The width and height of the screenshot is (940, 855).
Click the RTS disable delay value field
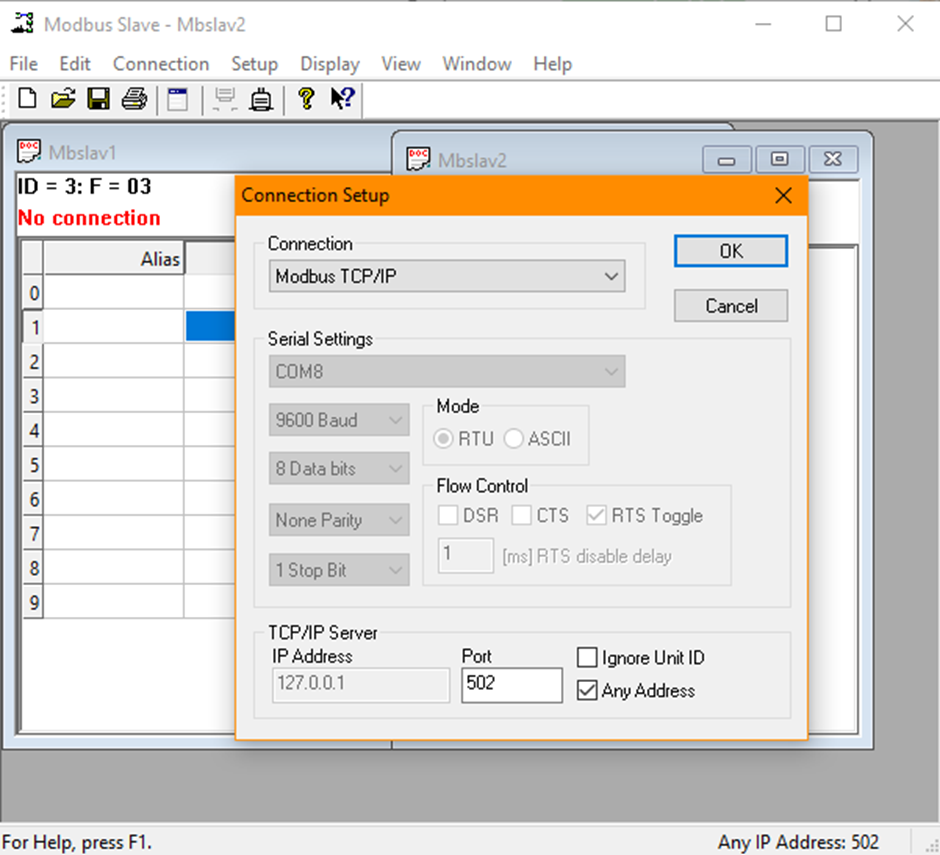coord(465,556)
